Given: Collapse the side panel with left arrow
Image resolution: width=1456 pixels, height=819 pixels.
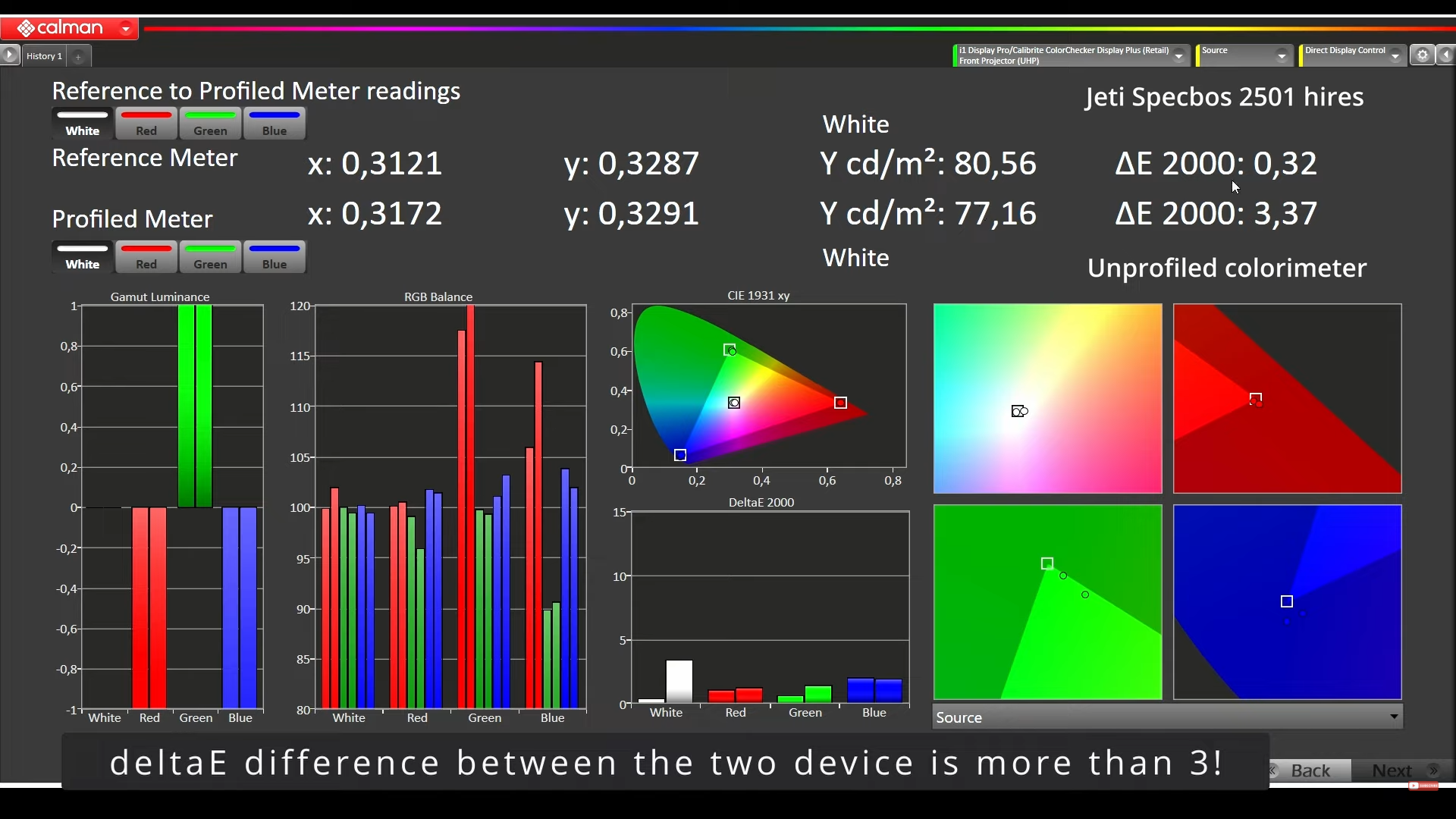Looking at the screenshot, I should coord(1446,55).
